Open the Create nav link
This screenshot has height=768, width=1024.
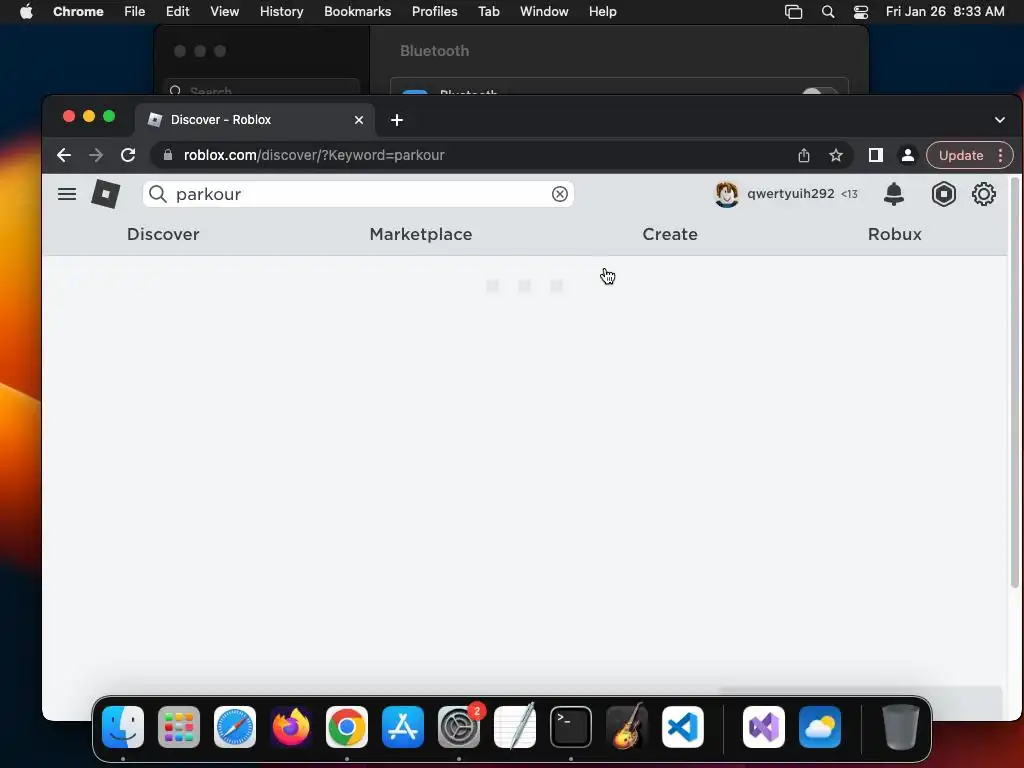(670, 234)
